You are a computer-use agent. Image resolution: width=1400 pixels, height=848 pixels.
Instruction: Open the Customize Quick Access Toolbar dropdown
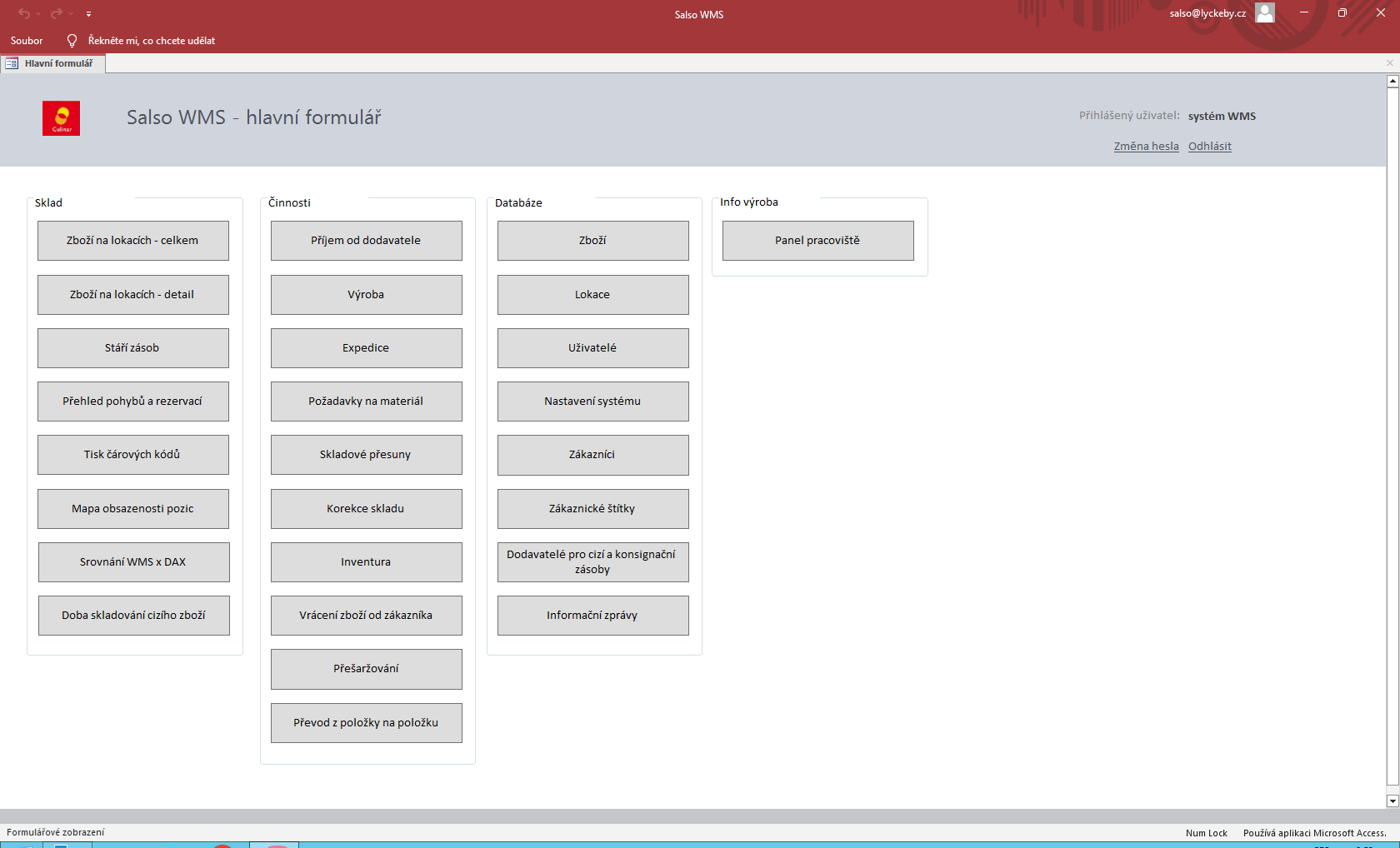point(88,13)
